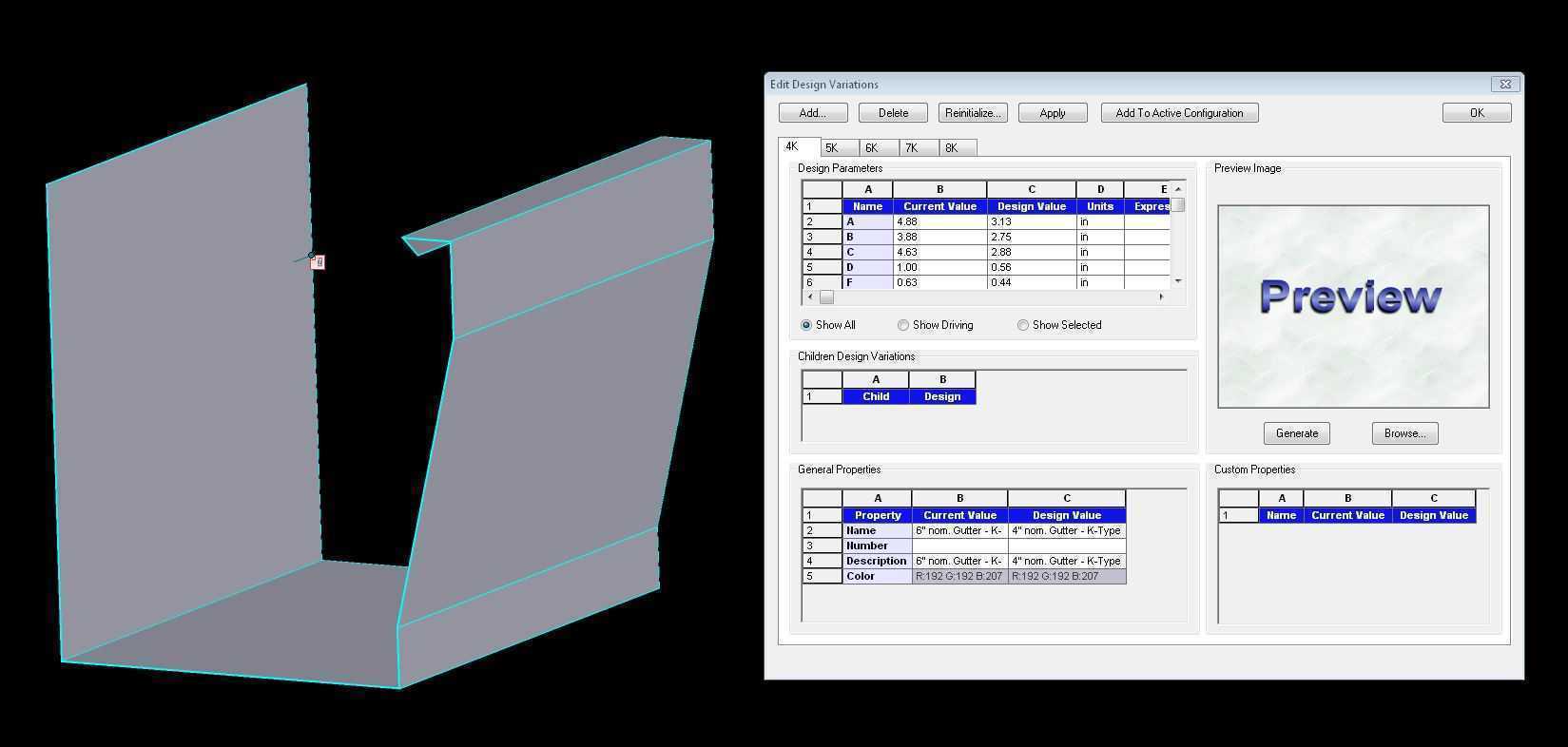Select the Show All radio button

click(x=827, y=325)
